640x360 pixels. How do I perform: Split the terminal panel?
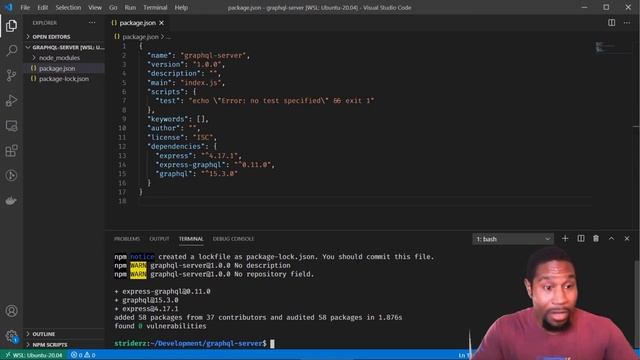(x=580, y=238)
